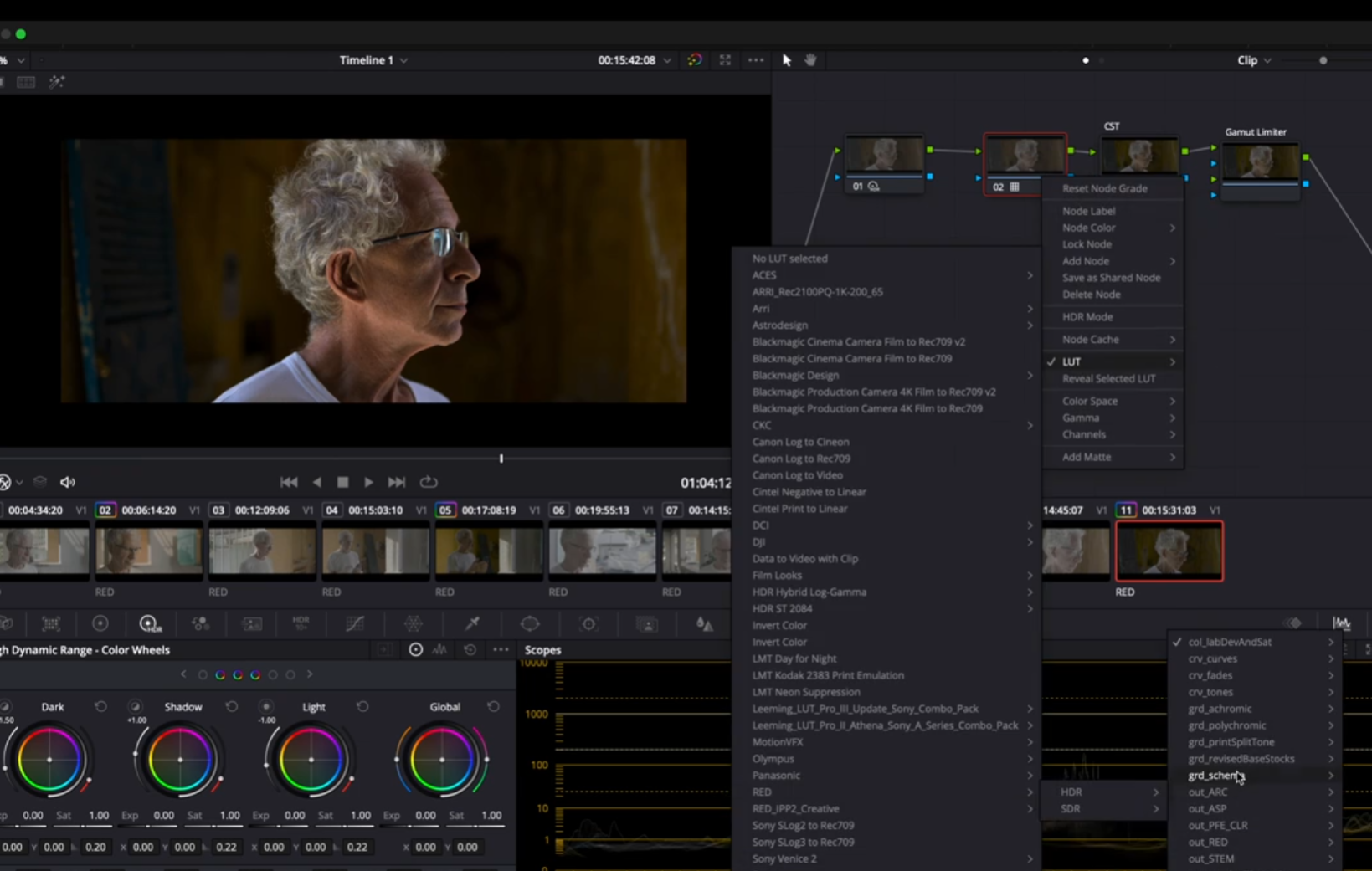This screenshot has height=871, width=1372.
Task: Reset the Dark wheel
Action: click(100, 707)
